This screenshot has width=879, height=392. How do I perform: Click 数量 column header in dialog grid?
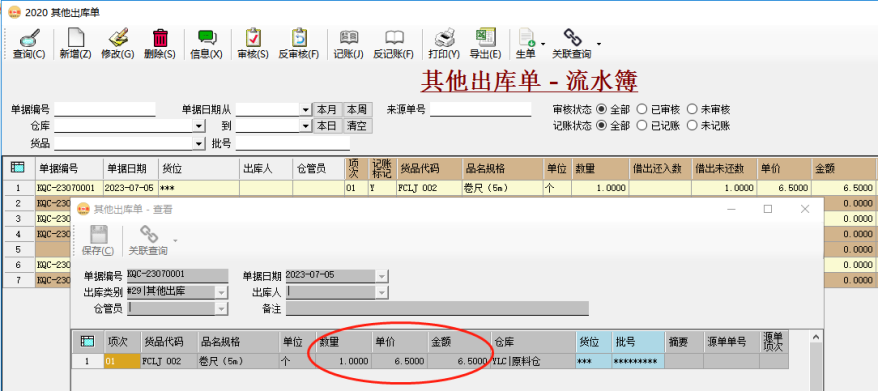pos(343,342)
